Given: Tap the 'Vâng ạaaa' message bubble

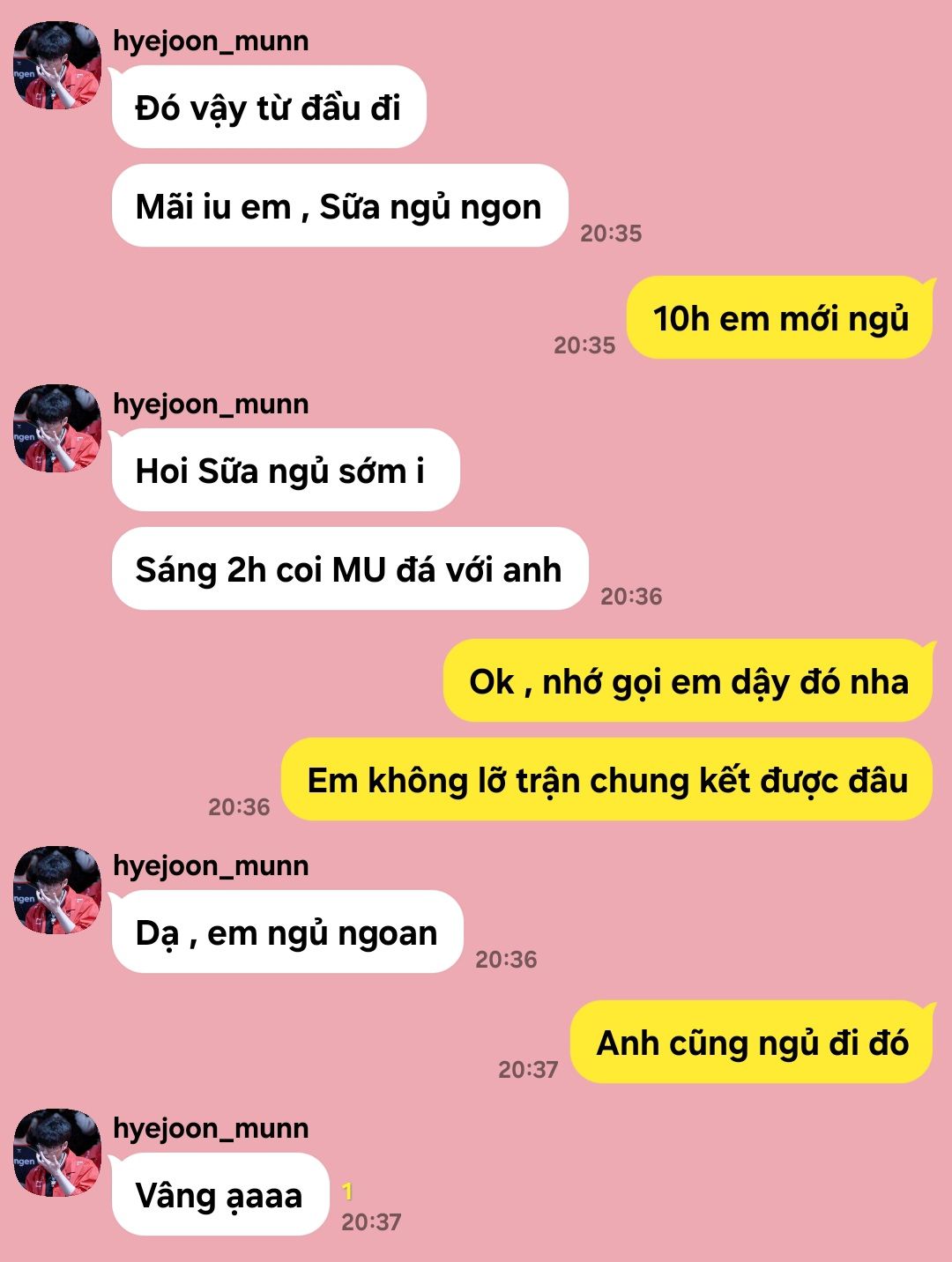Looking at the screenshot, I should point(219,1195).
